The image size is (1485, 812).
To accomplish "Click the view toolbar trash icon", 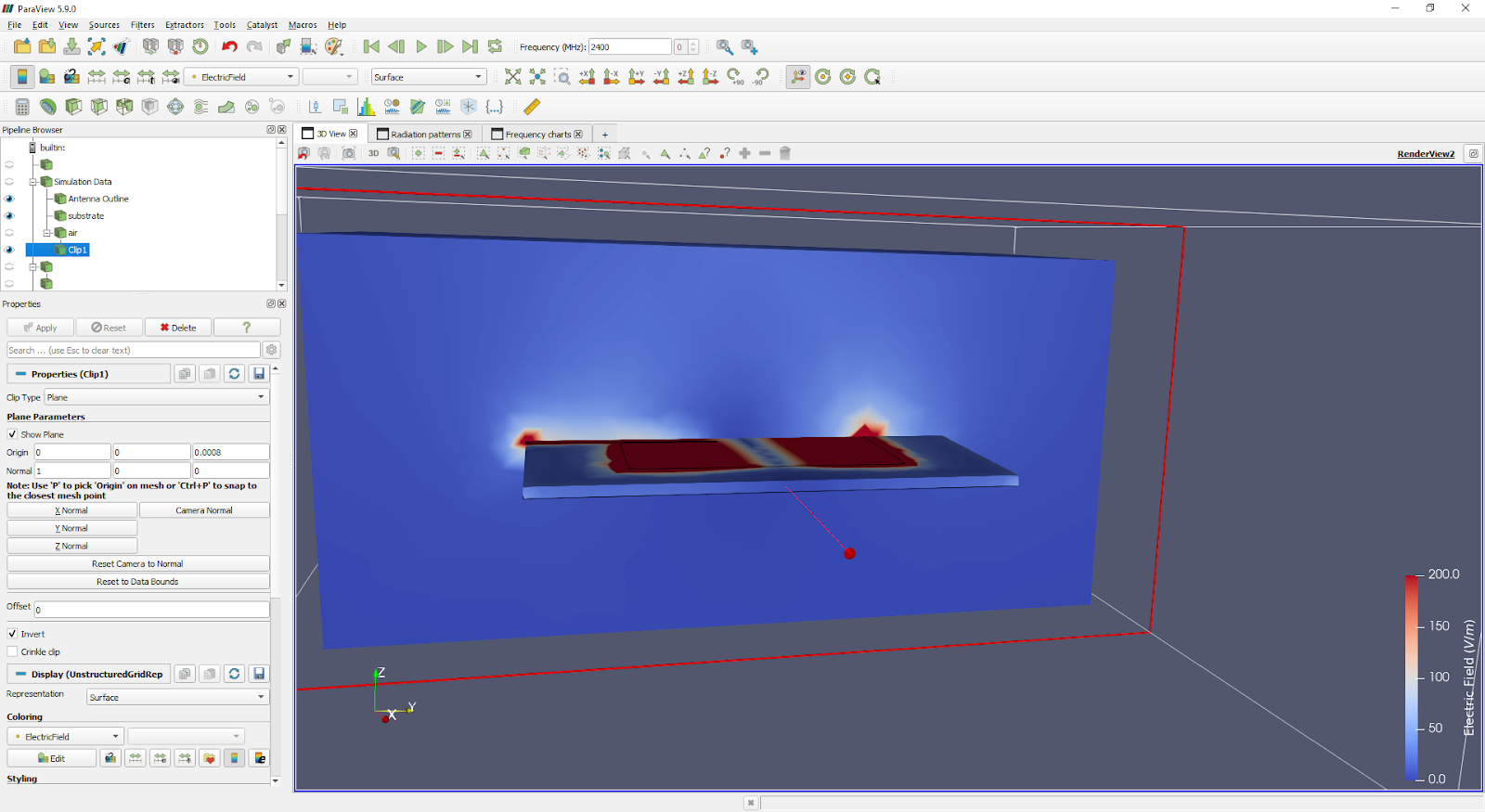I will pyautogui.click(x=785, y=153).
